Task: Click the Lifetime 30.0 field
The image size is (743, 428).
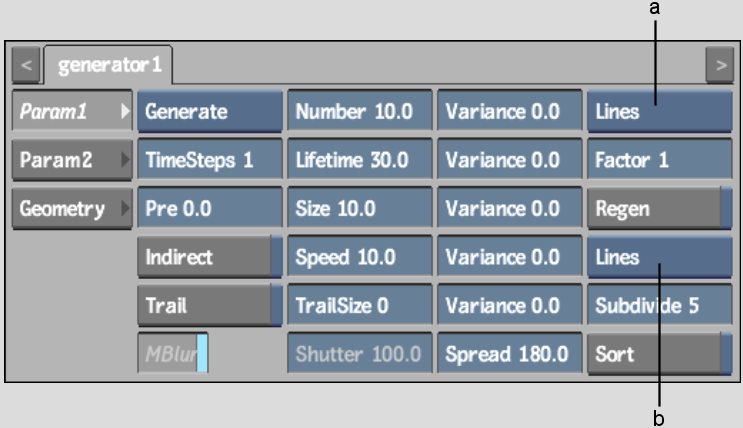Action: coord(360,160)
